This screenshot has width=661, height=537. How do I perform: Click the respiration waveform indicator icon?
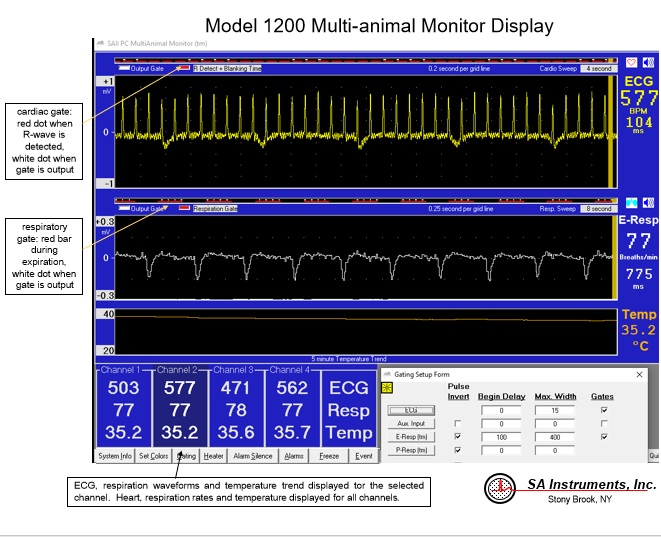click(x=632, y=203)
